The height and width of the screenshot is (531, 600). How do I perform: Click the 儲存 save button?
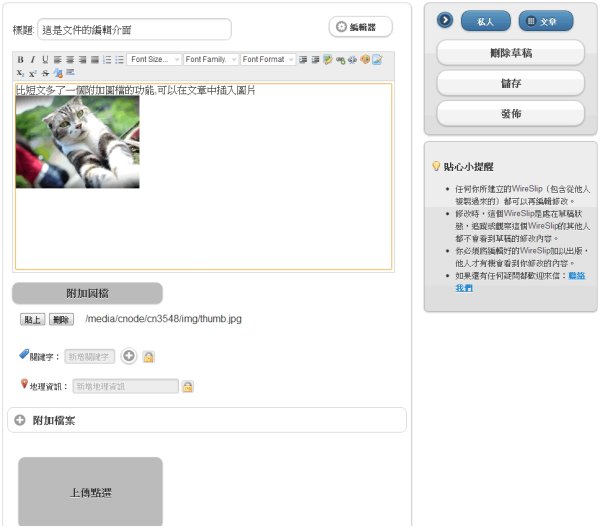click(510, 83)
